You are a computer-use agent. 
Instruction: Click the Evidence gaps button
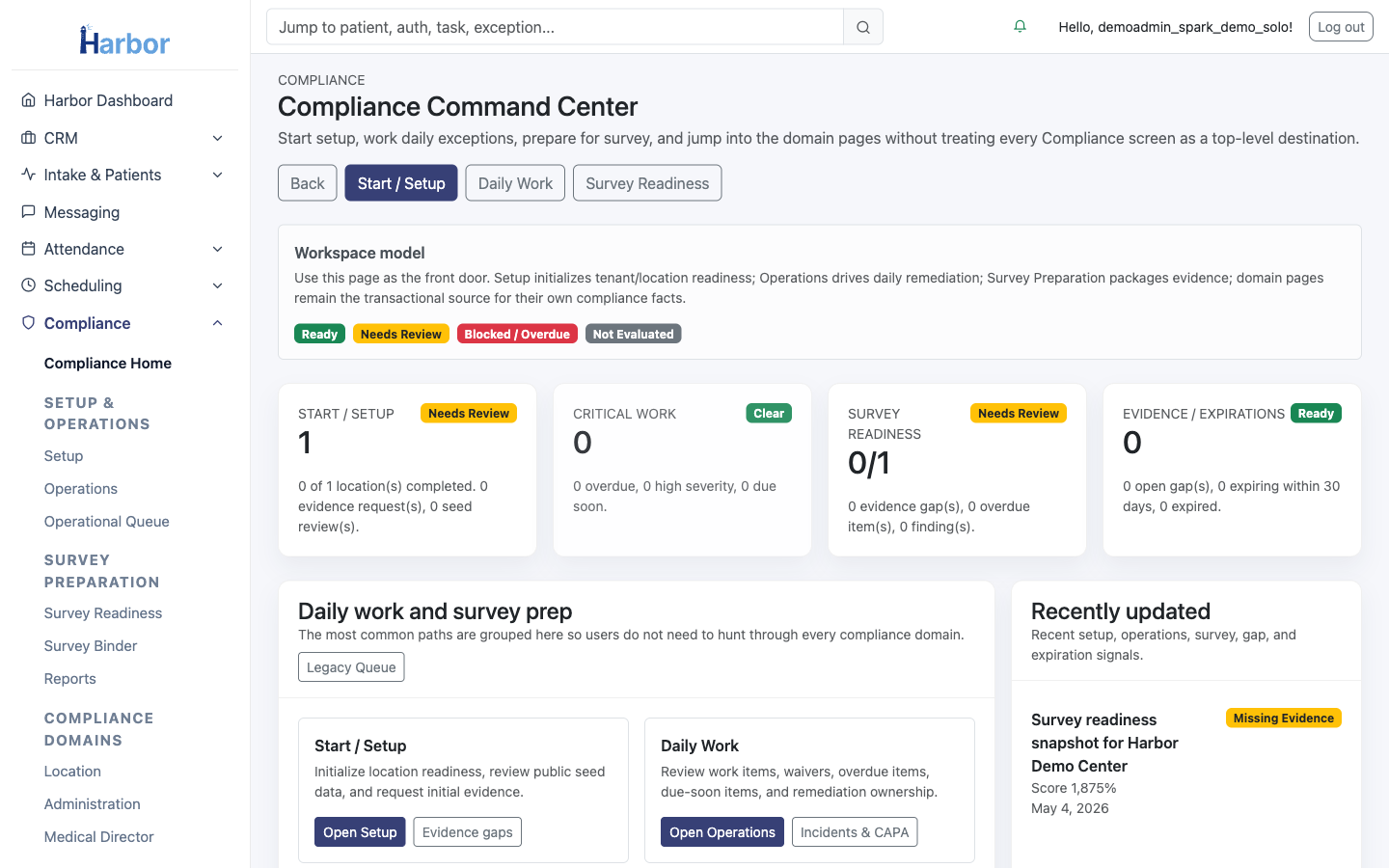tap(468, 832)
